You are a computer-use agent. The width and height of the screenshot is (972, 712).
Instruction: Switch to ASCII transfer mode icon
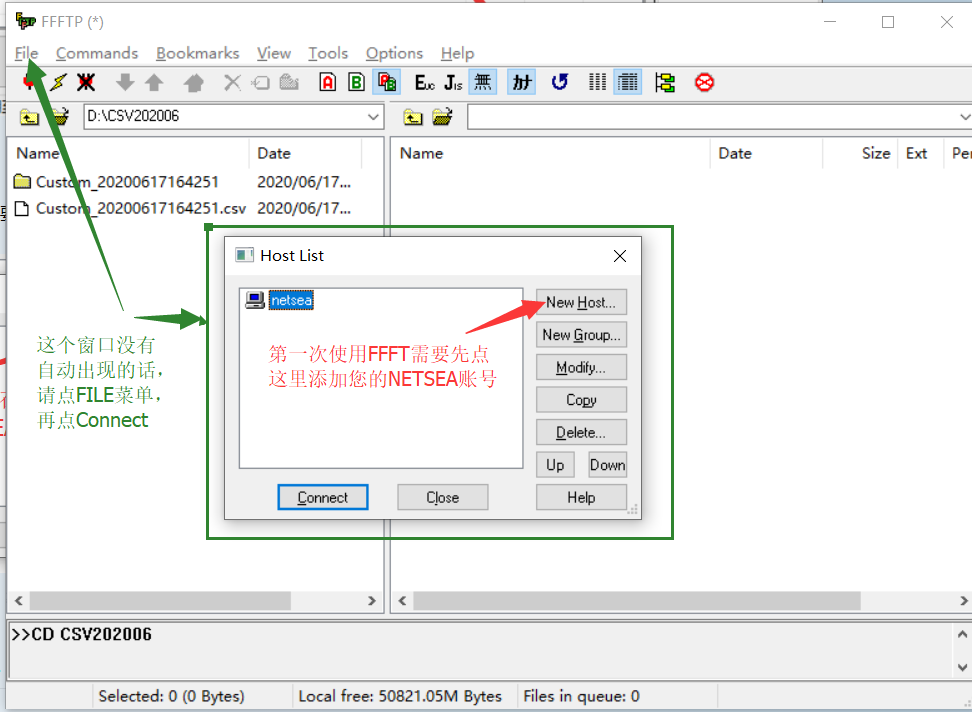tap(328, 82)
